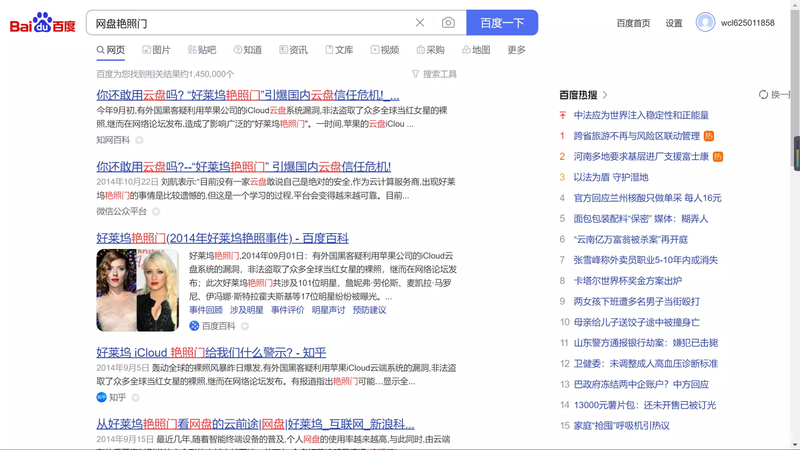Open the 更多 tab menu

[516, 49]
